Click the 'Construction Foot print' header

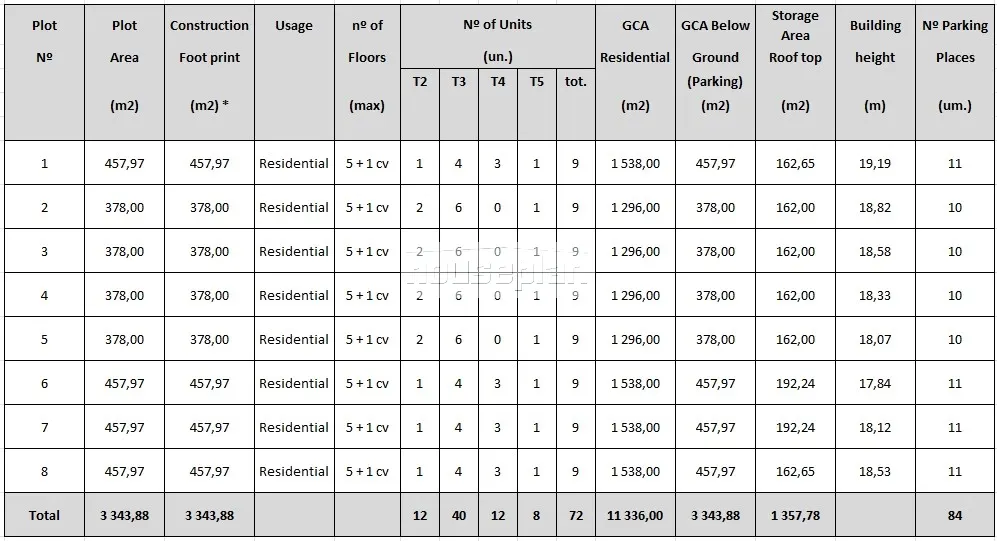[x=209, y=42]
